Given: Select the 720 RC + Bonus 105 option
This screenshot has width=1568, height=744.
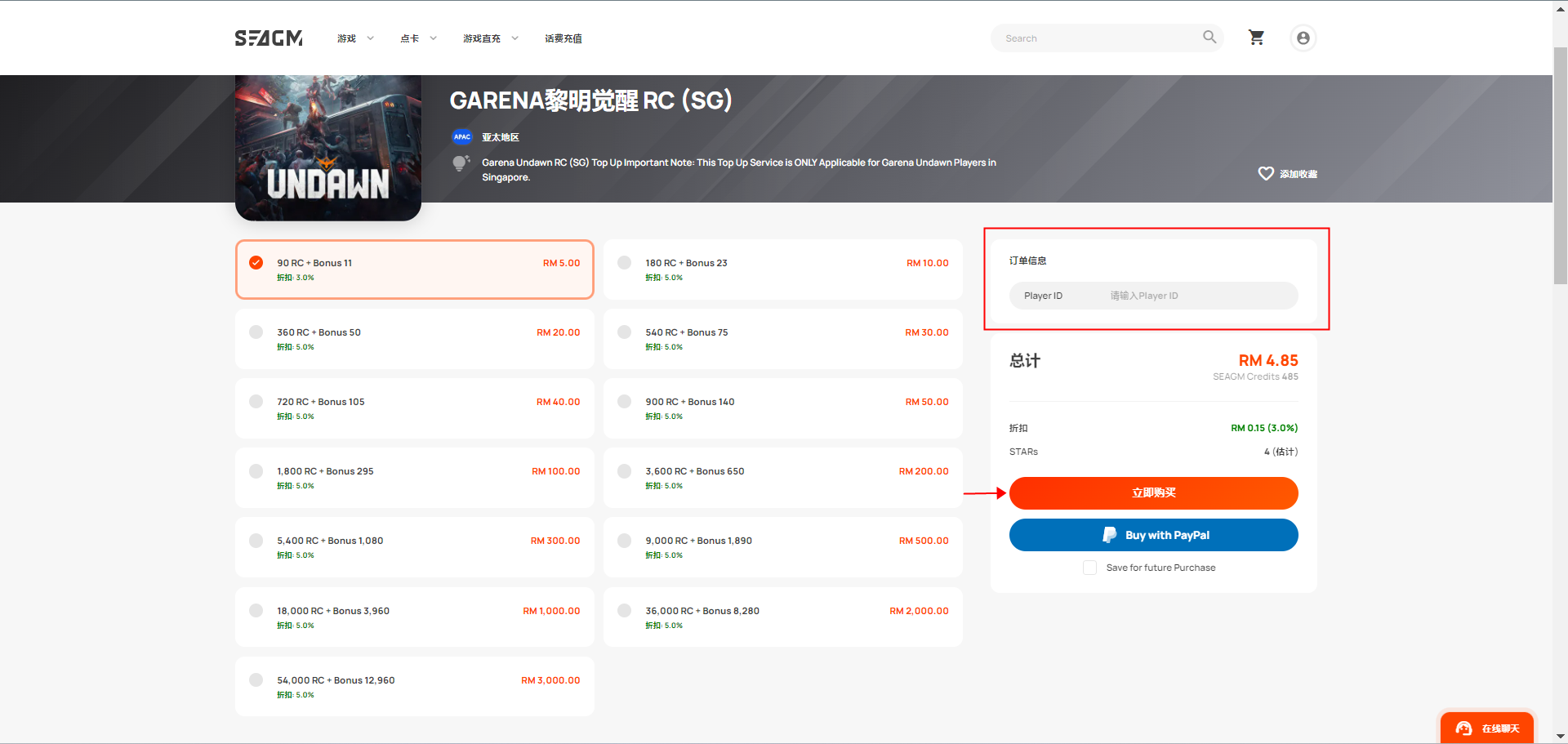Looking at the screenshot, I should click(415, 408).
